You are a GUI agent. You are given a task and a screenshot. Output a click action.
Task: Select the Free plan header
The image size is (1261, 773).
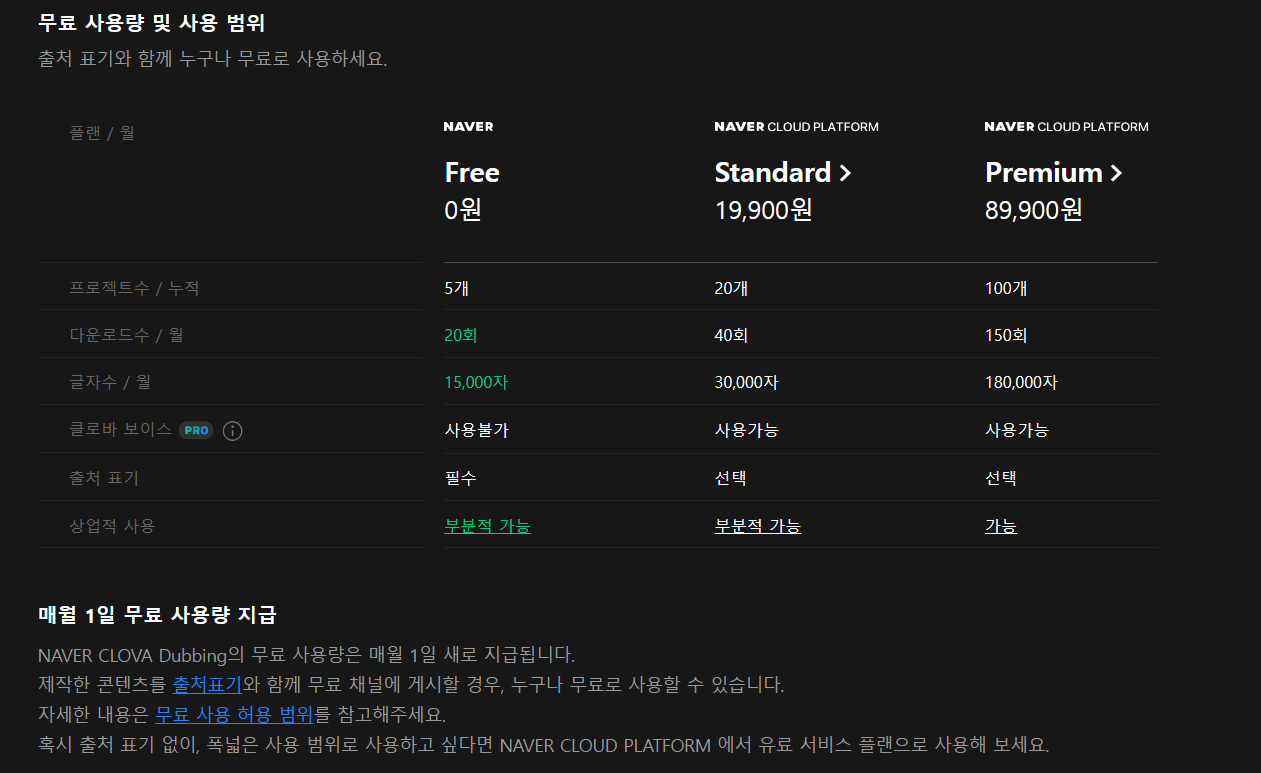tap(471, 172)
